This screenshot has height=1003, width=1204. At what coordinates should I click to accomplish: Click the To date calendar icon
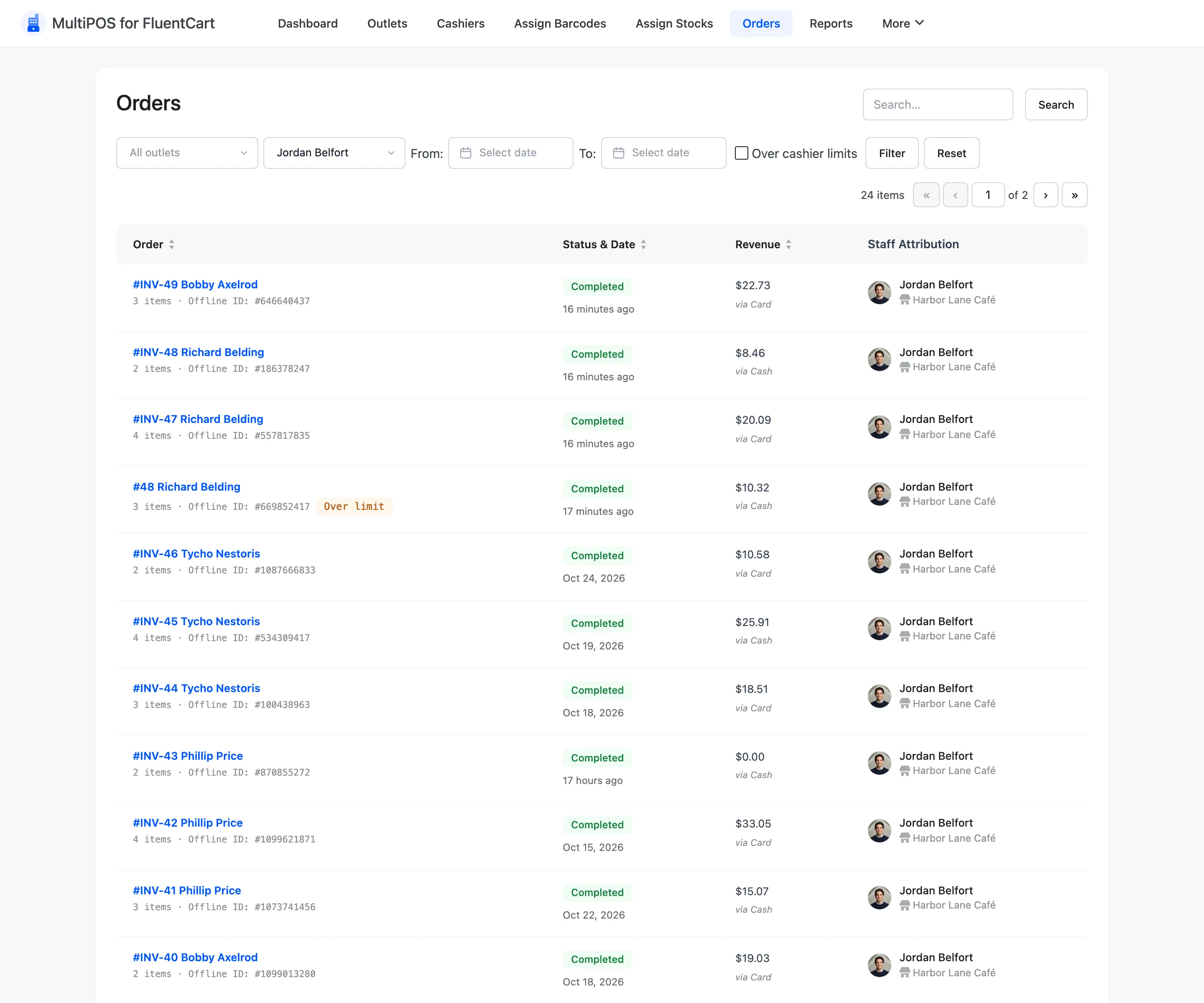619,153
